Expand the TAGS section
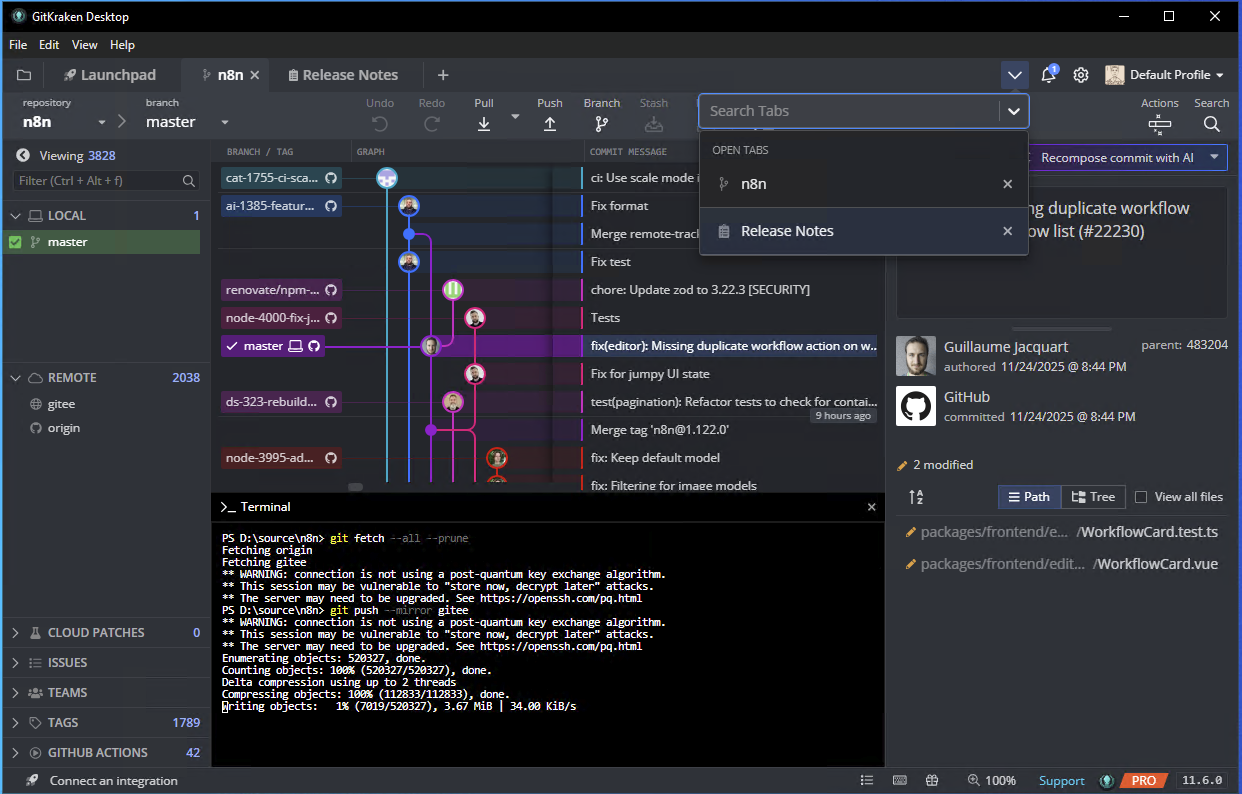Image resolution: width=1242 pixels, height=794 pixels. tap(15, 723)
